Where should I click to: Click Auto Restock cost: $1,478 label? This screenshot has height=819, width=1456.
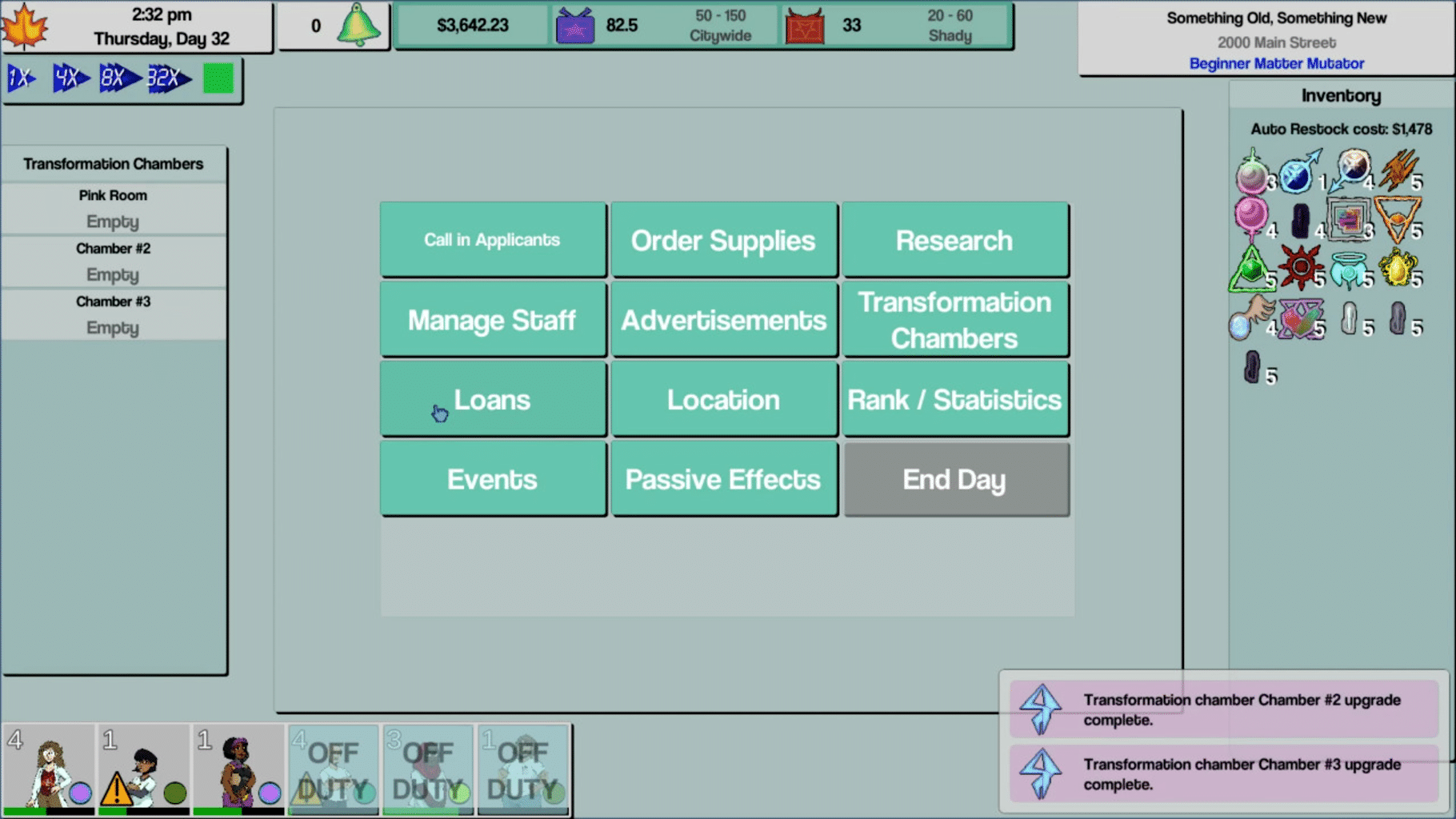pyautogui.click(x=1342, y=129)
